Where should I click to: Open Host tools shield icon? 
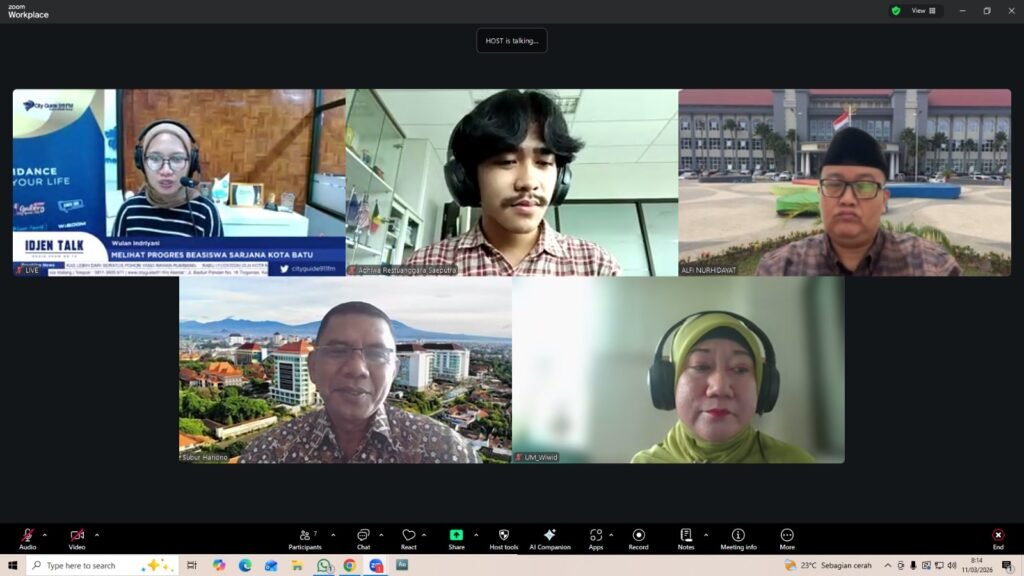[503, 537]
